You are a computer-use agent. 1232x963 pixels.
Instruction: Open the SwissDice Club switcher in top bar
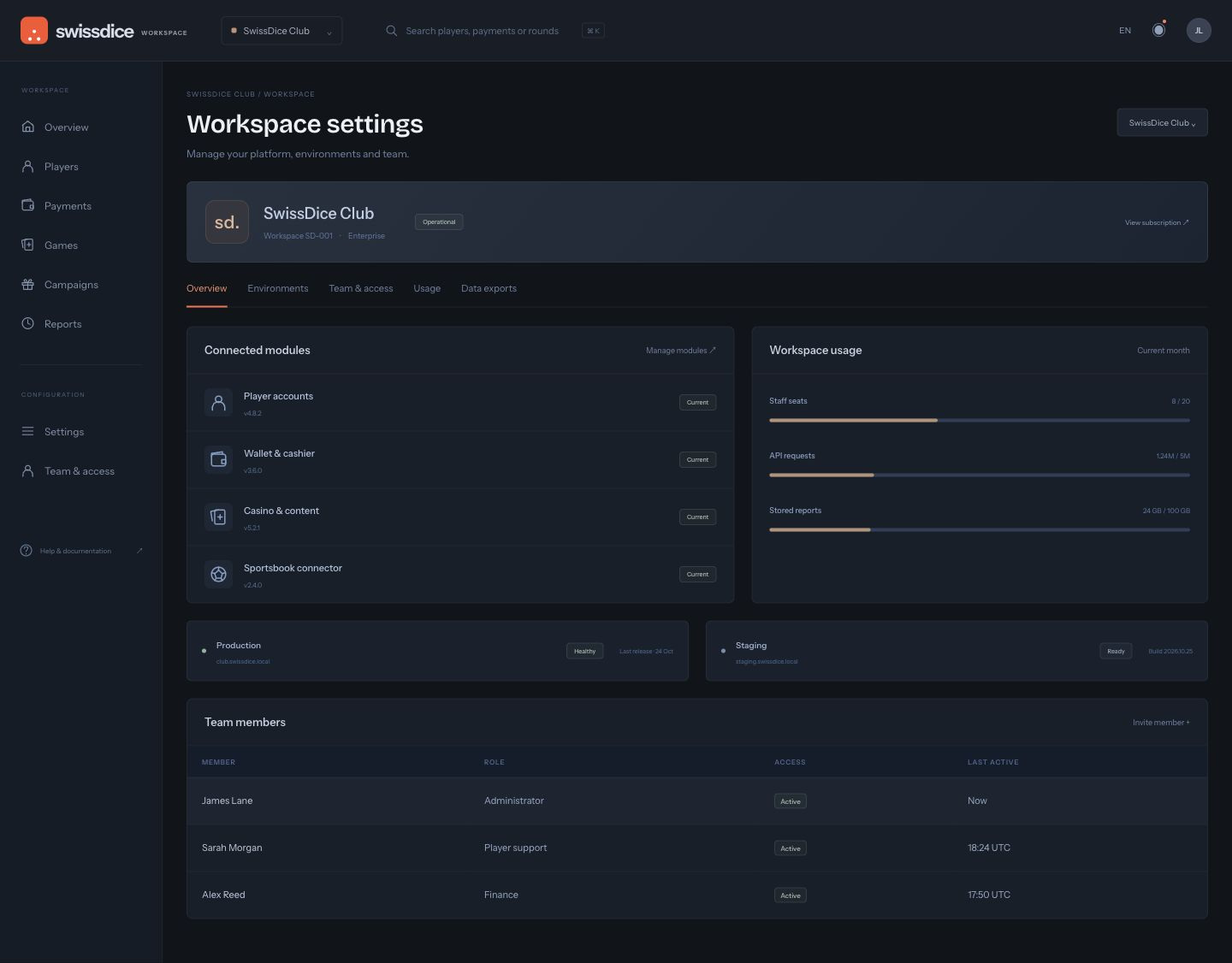pyautogui.click(x=281, y=31)
